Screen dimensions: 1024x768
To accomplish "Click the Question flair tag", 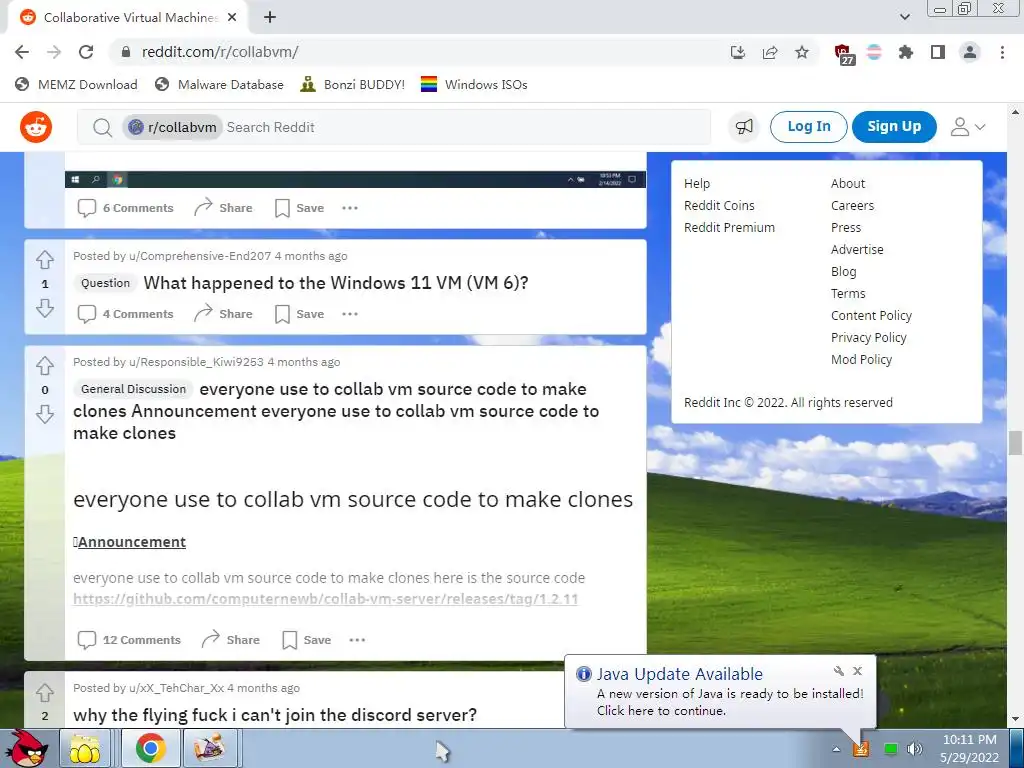I will tap(105, 283).
